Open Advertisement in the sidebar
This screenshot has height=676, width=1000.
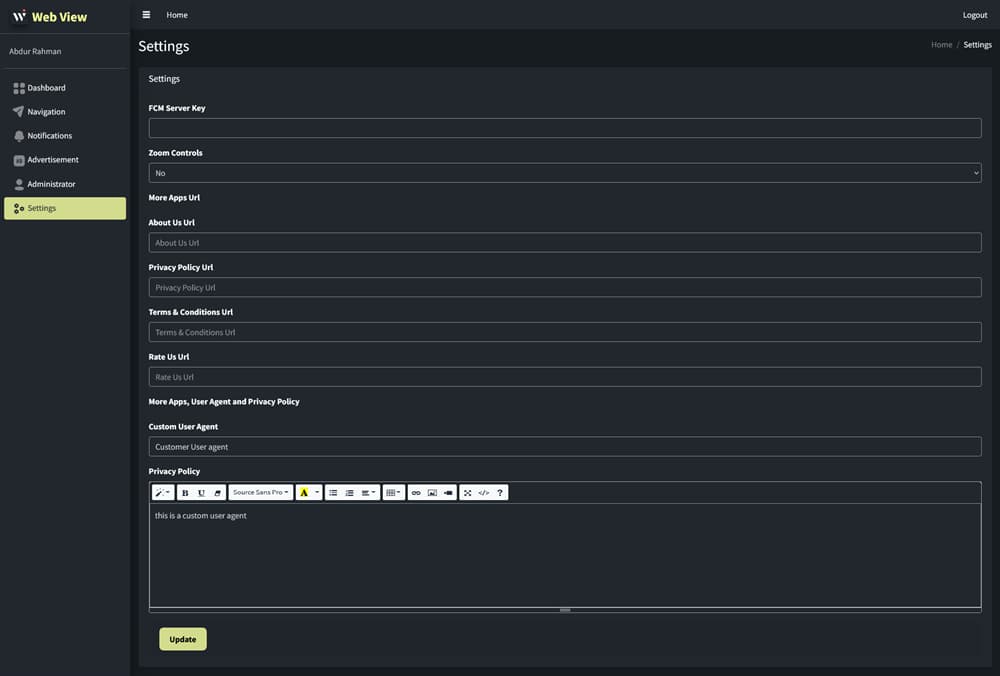(x=65, y=160)
